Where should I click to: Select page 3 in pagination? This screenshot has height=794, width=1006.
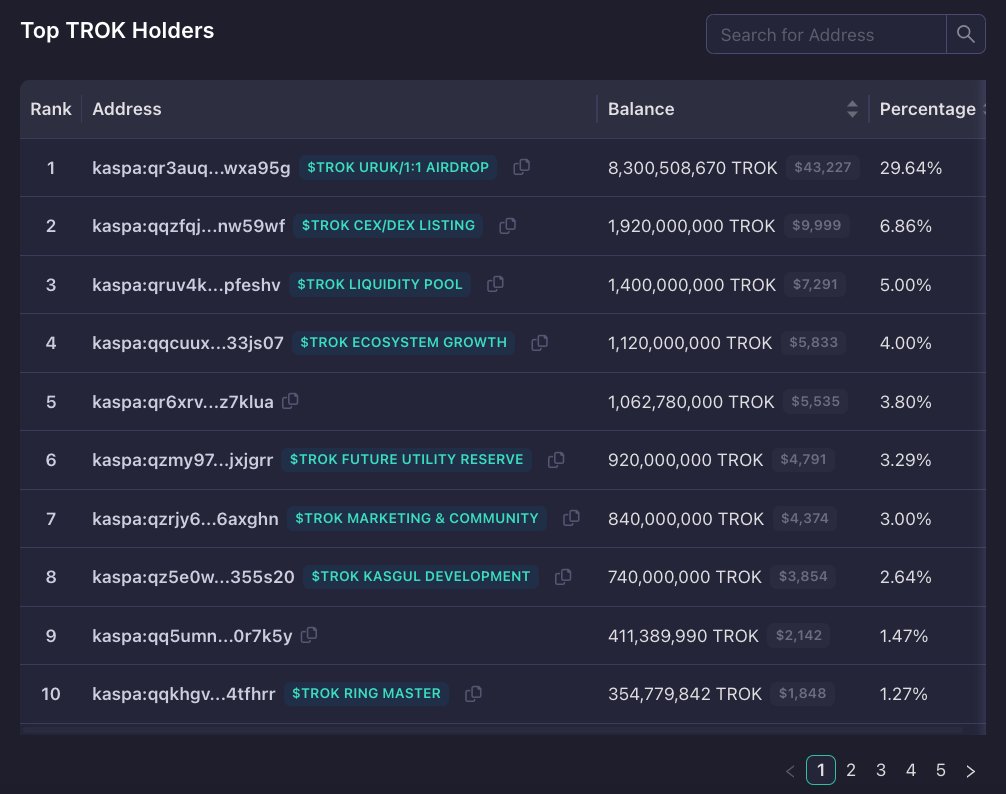(881, 770)
